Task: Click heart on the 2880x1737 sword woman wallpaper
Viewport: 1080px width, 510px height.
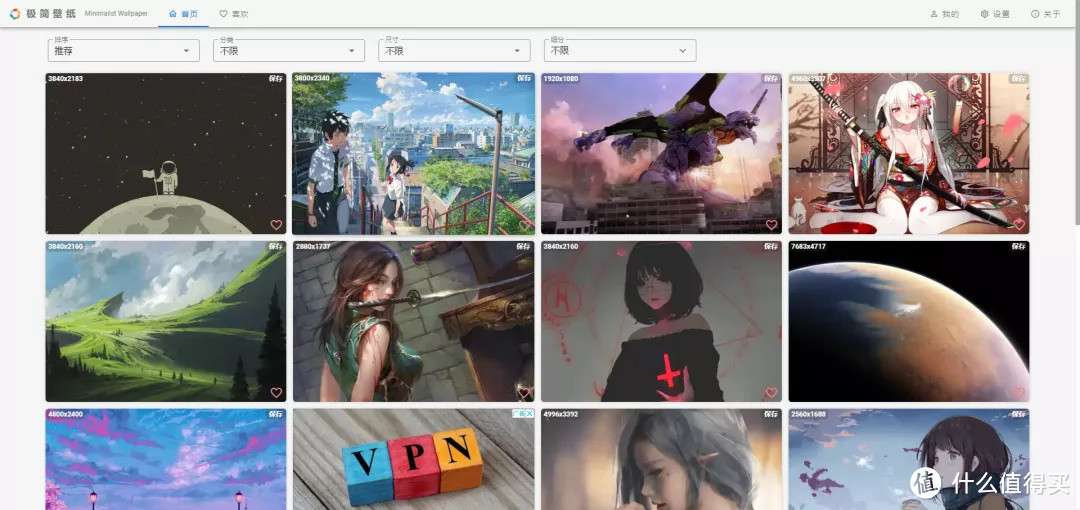Action: pyautogui.click(x=524, y=393)
